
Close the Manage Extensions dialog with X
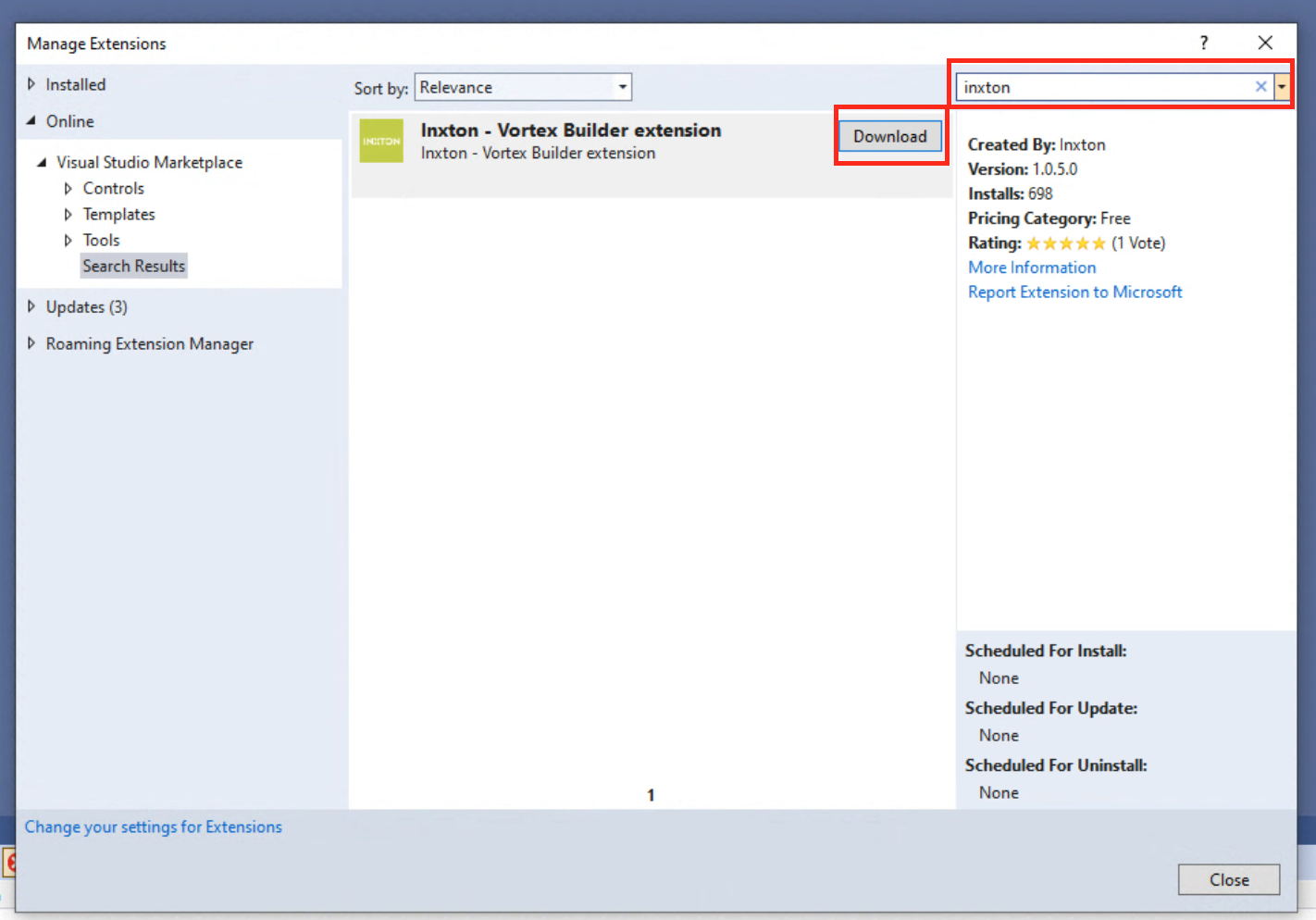[x=1265, y=43]
